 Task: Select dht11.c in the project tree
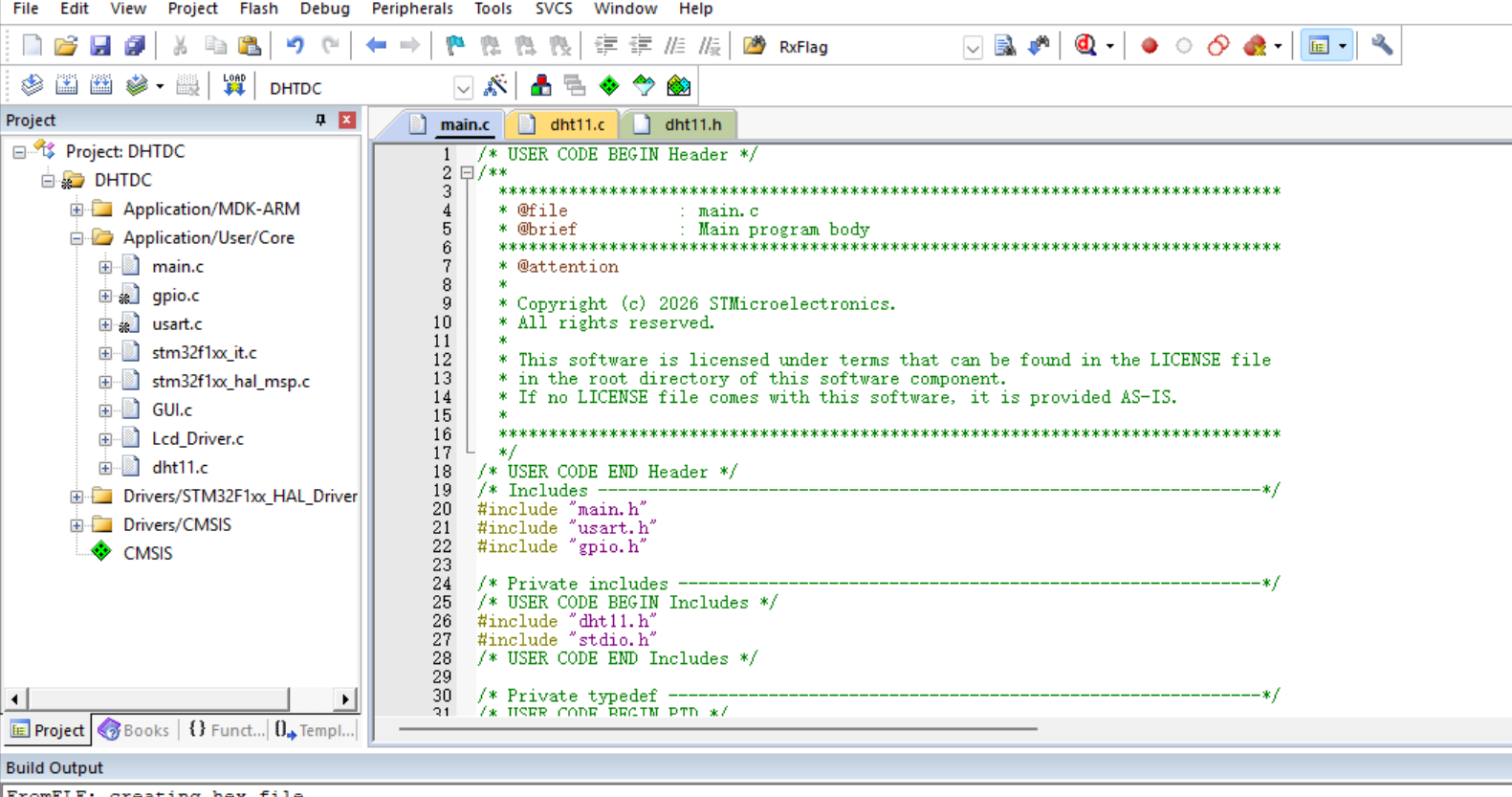click(180, 467)
